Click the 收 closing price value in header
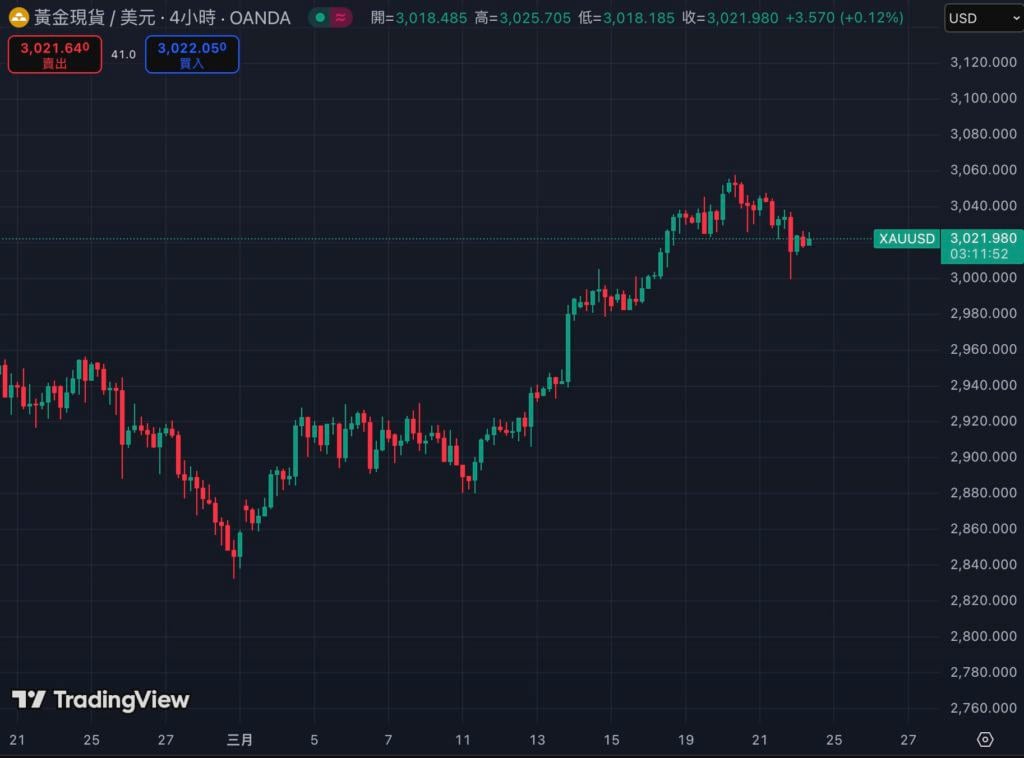This screenshot has width=1024, height=758. (744, 18)
